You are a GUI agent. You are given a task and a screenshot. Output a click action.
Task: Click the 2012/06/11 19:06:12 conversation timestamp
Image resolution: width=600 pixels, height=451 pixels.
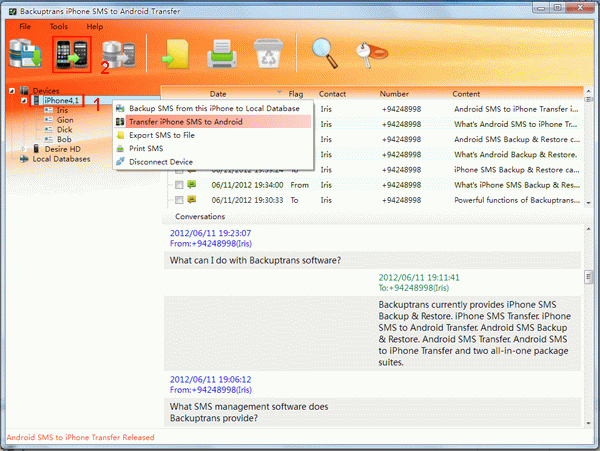tap(210, 379)
